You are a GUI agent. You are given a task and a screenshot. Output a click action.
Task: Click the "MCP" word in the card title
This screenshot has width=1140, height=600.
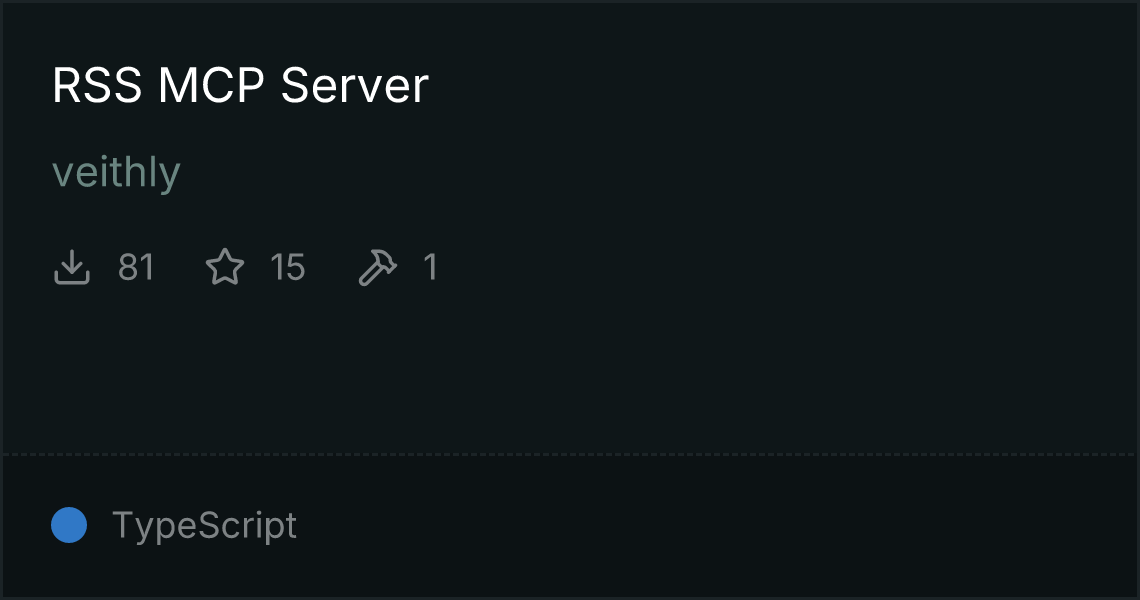(212, 85)
